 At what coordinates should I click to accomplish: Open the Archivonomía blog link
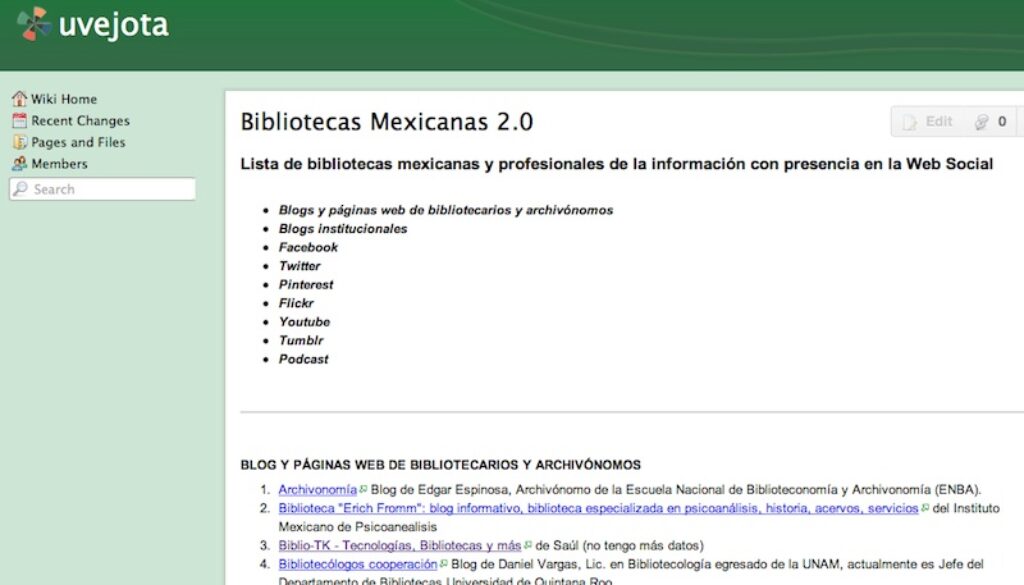click(317, 489)
